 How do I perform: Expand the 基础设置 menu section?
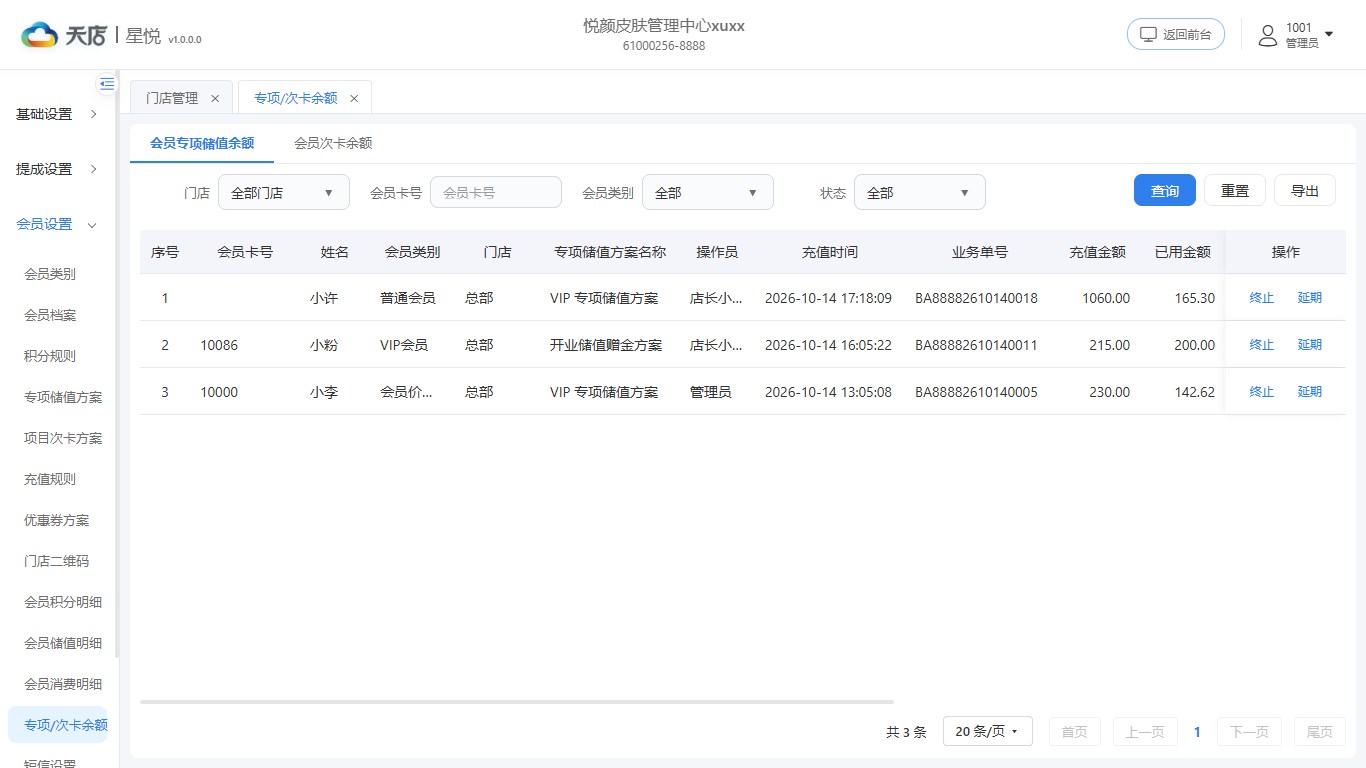tap(58, 114)
